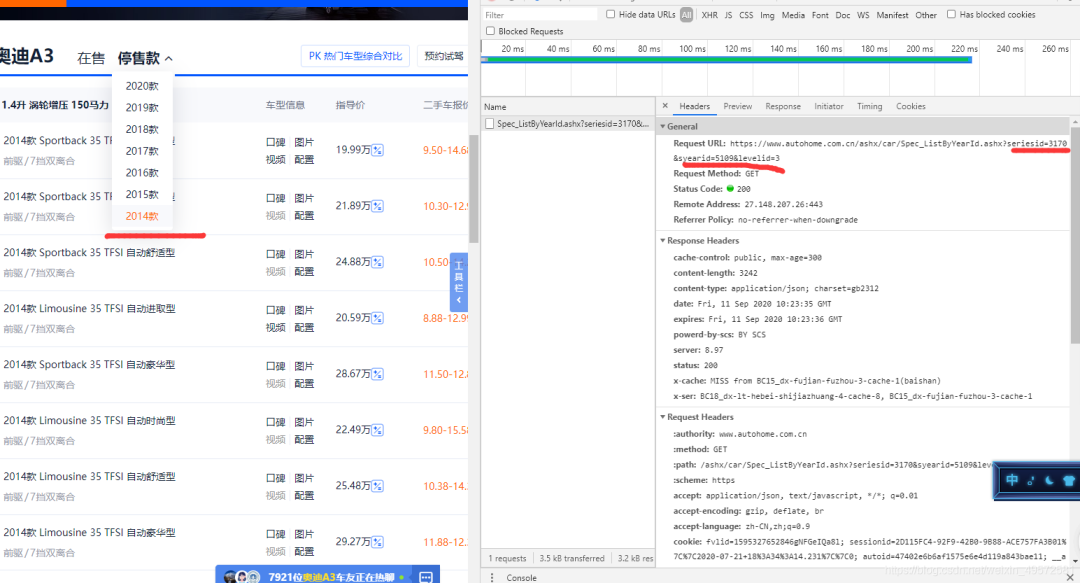Toggle the 中 input language icon
Screen dimensions: 1080x583
click(1012, 480)
